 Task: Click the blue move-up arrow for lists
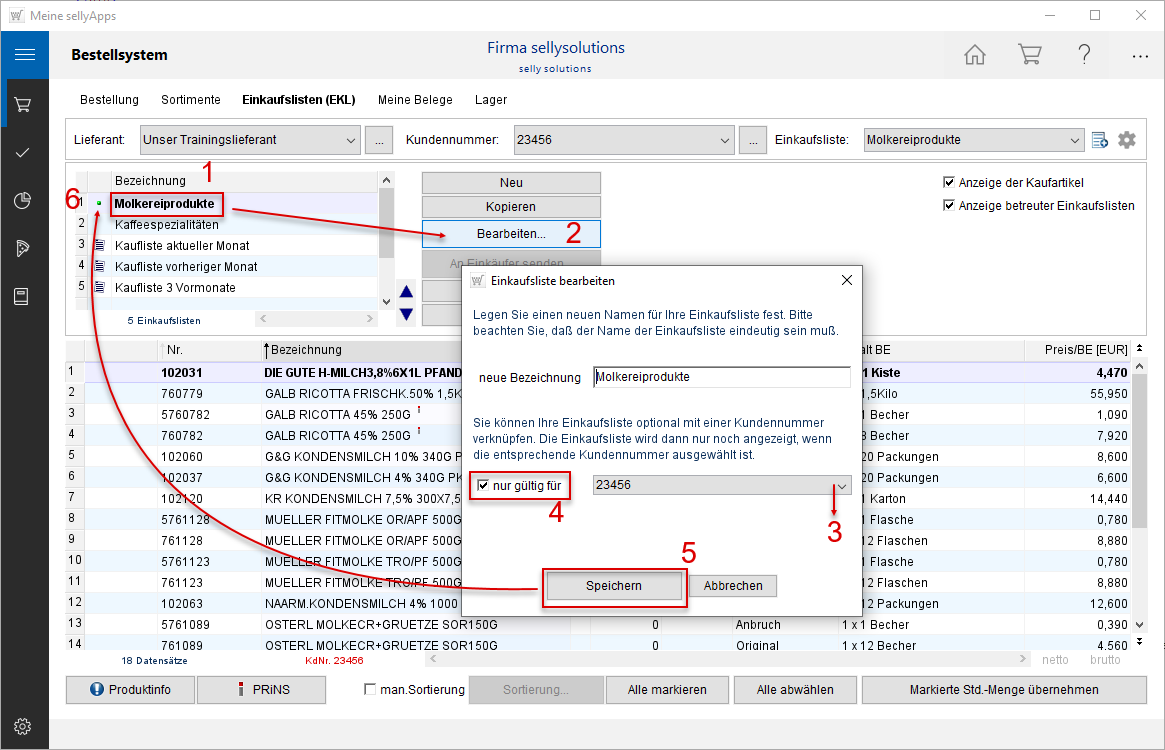[x=406, y=293]
